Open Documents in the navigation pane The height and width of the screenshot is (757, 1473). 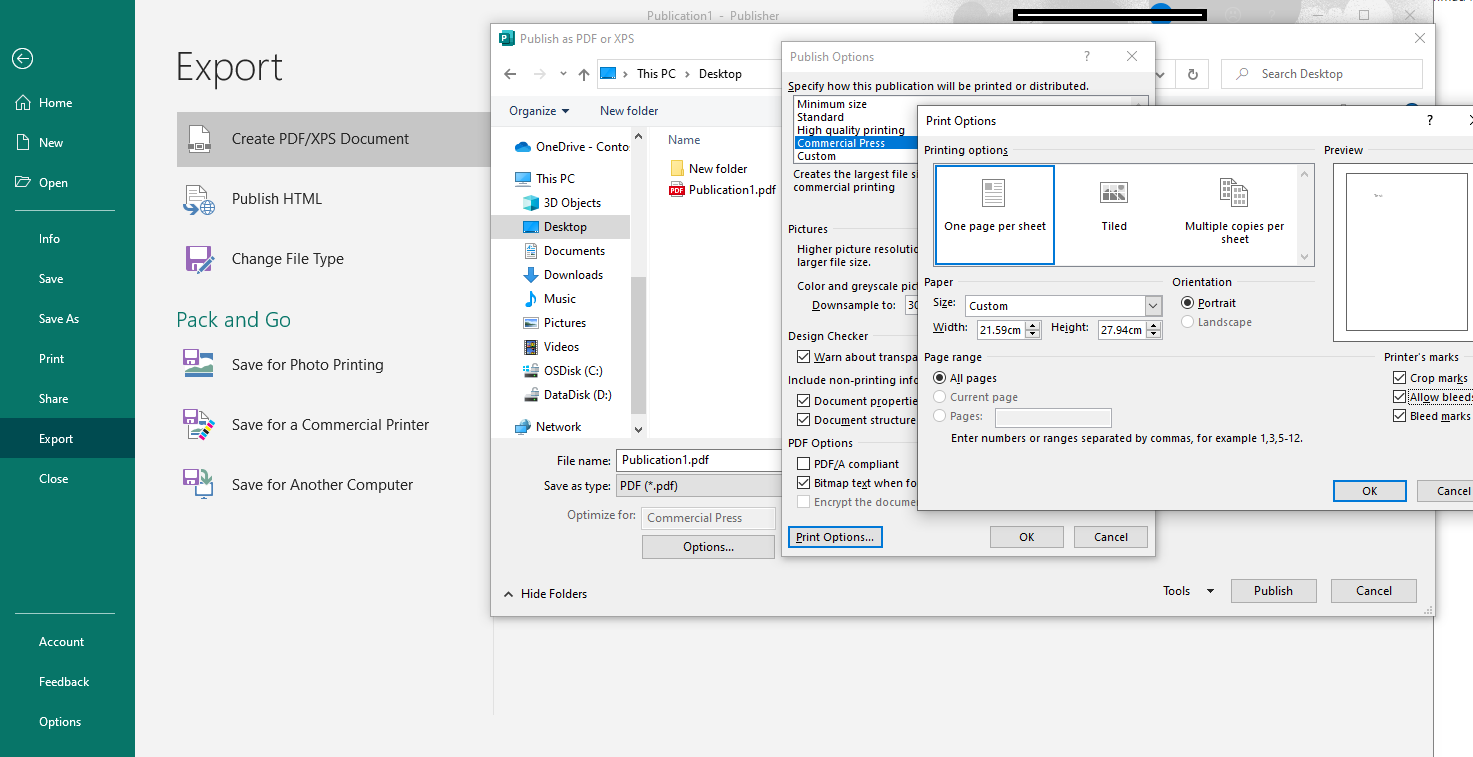coord(563,251)
